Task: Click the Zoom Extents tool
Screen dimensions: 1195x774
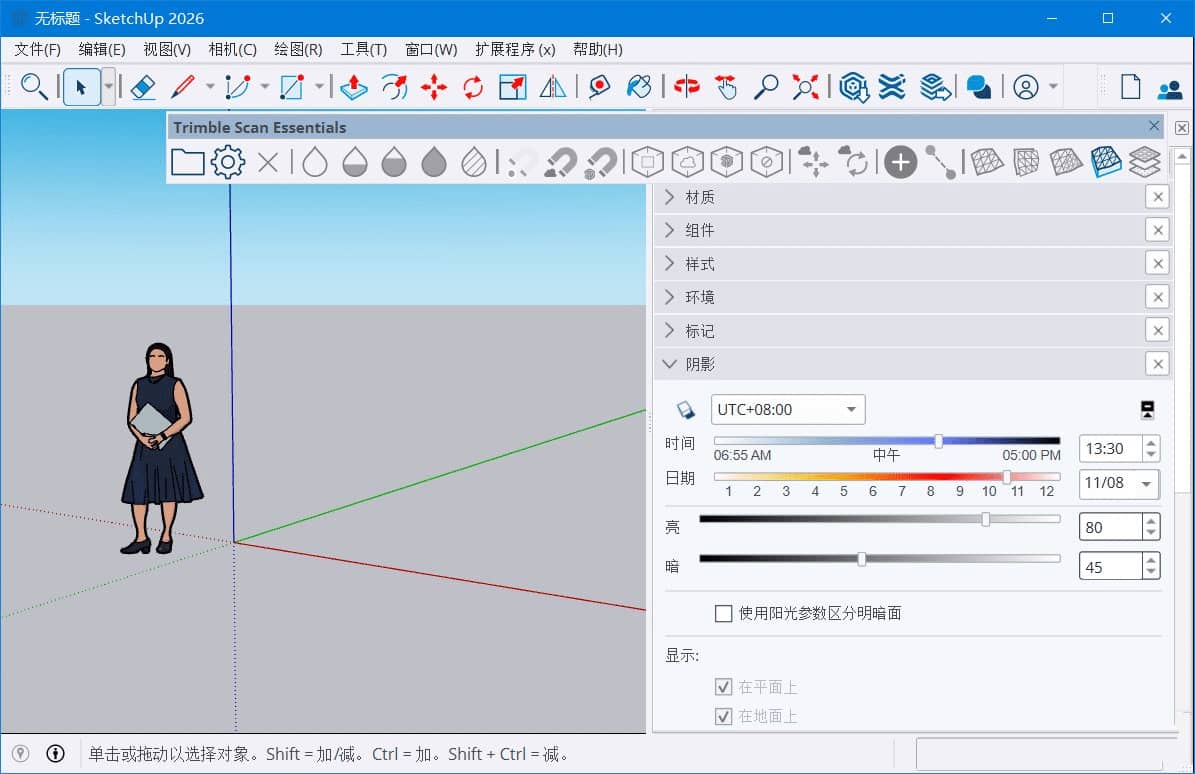Action: [x=806, y=87]
